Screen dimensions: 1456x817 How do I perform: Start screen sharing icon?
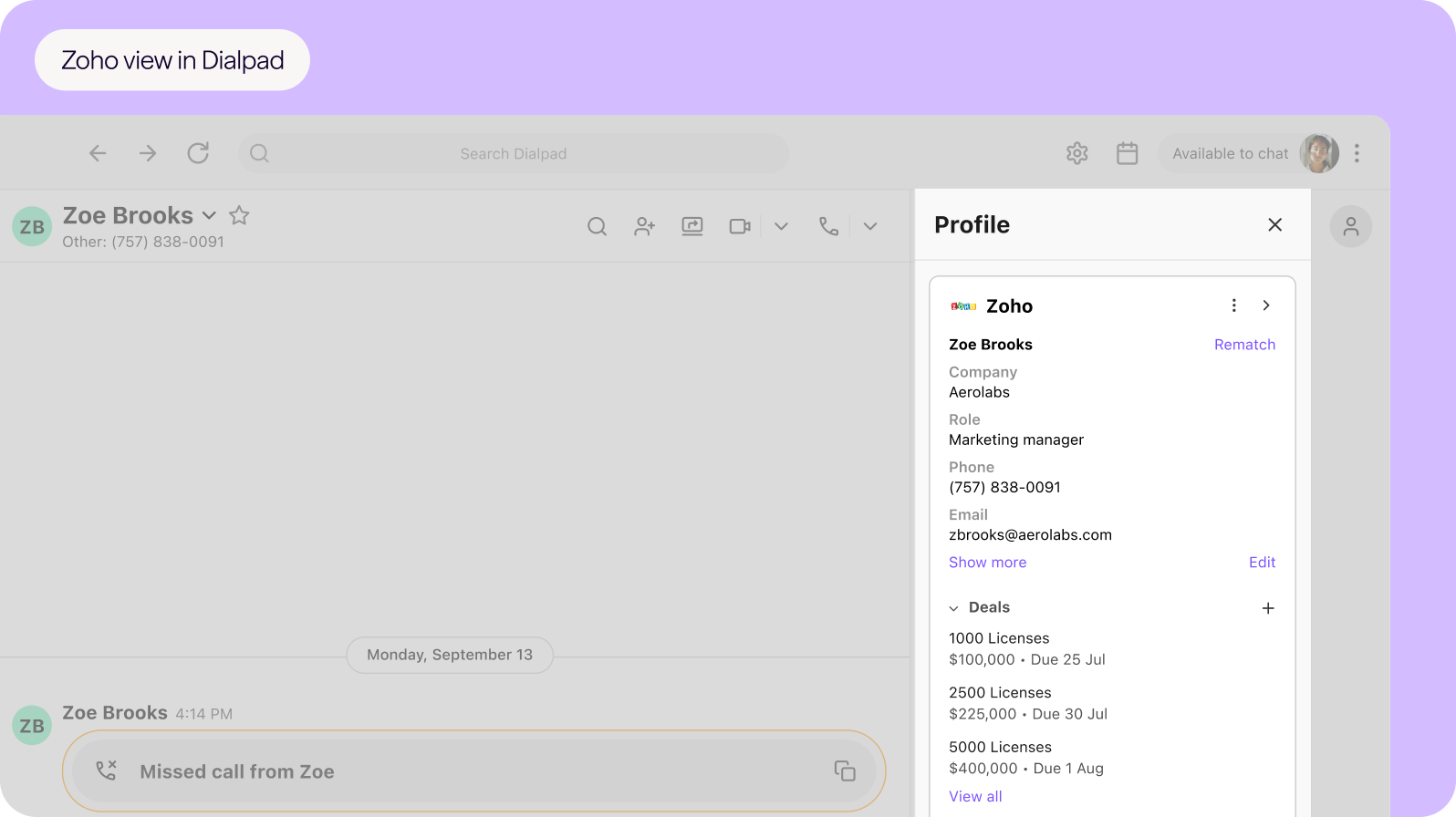[x=692, y=226]
